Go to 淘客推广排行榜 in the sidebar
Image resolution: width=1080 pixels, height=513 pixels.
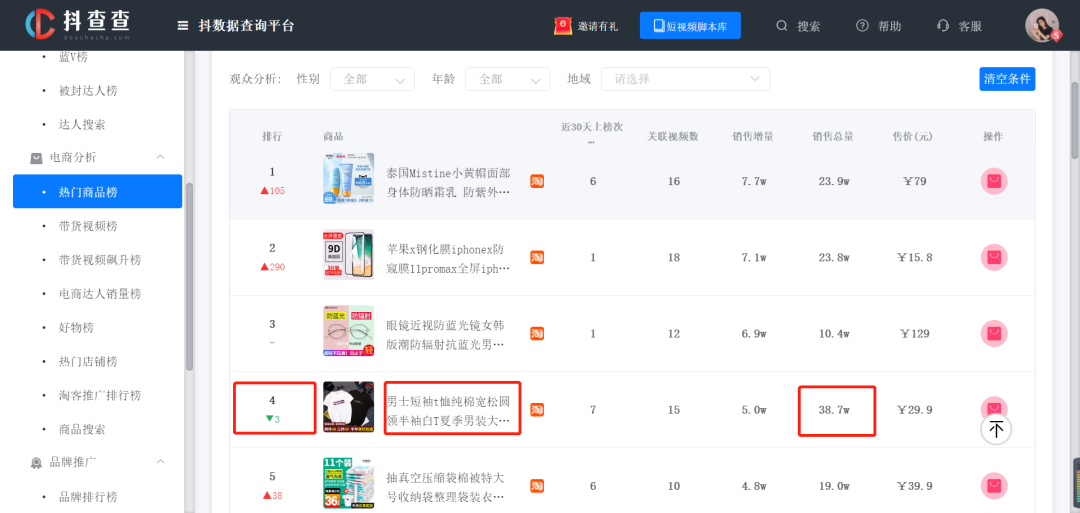point(100,395)
